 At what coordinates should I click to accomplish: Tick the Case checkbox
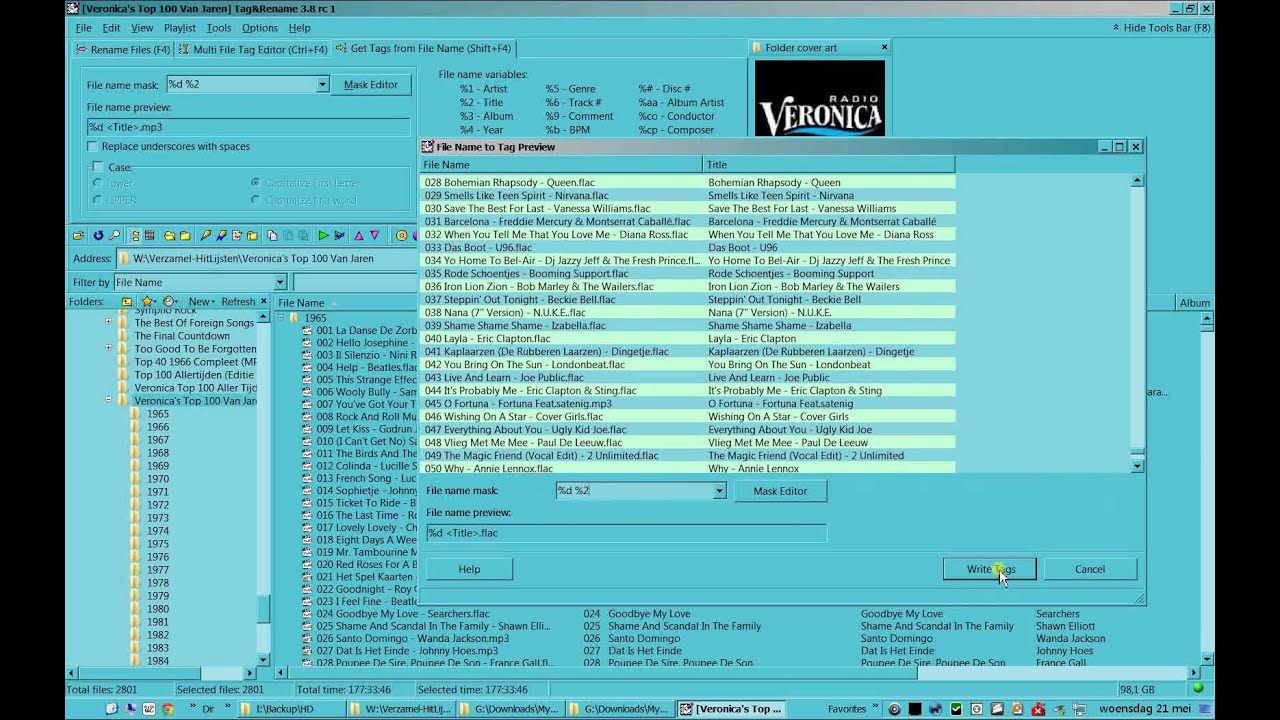(97, 167)
